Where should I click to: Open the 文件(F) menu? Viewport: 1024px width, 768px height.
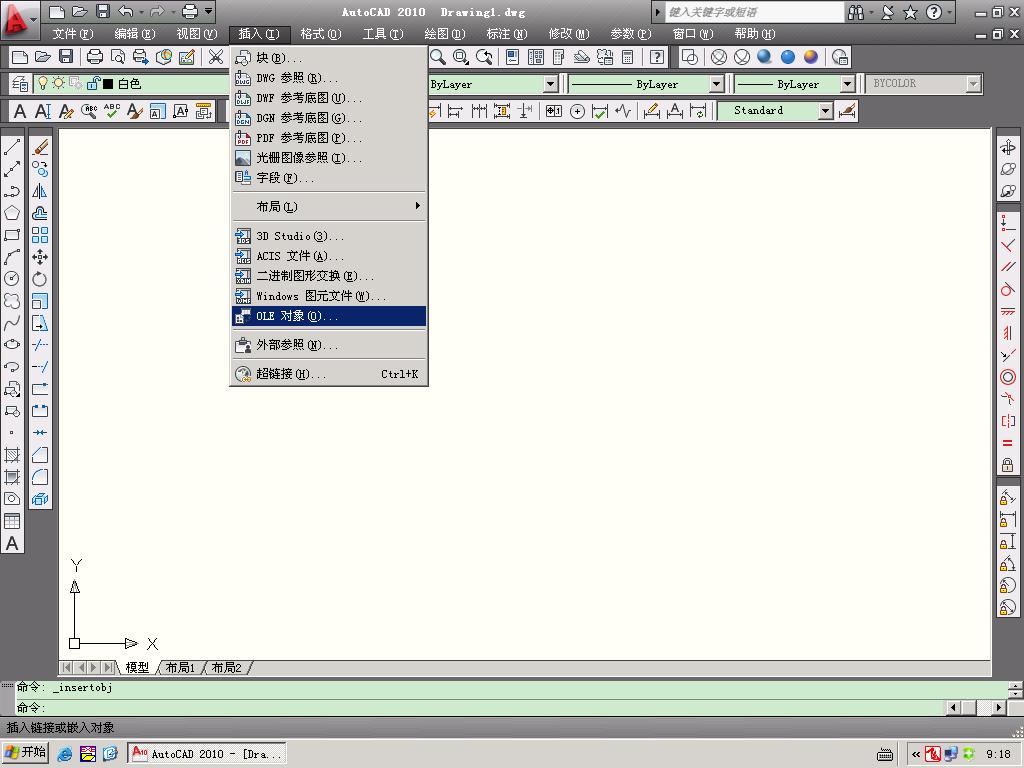72,34
